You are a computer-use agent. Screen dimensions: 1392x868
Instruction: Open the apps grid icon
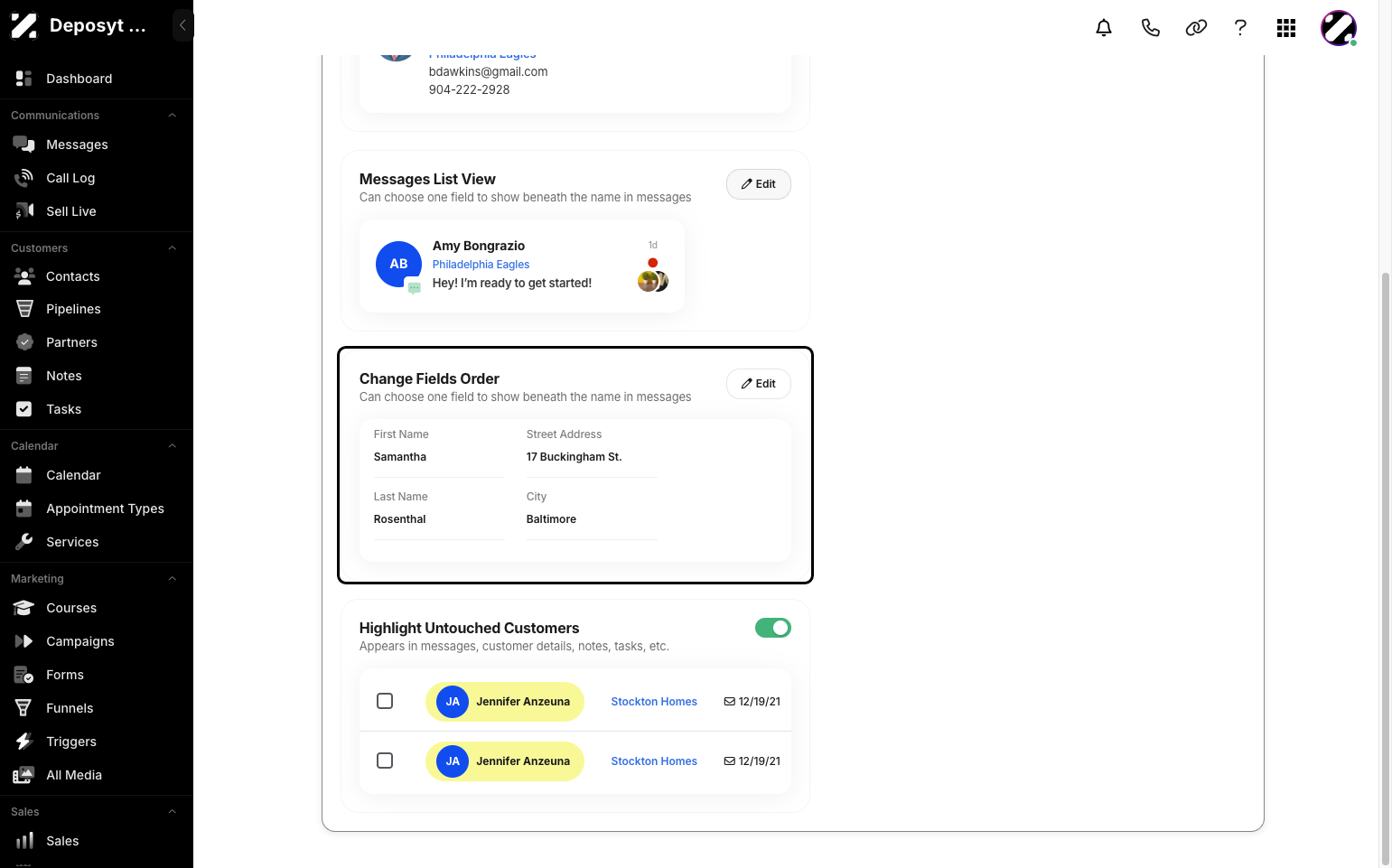[1286, 28]
